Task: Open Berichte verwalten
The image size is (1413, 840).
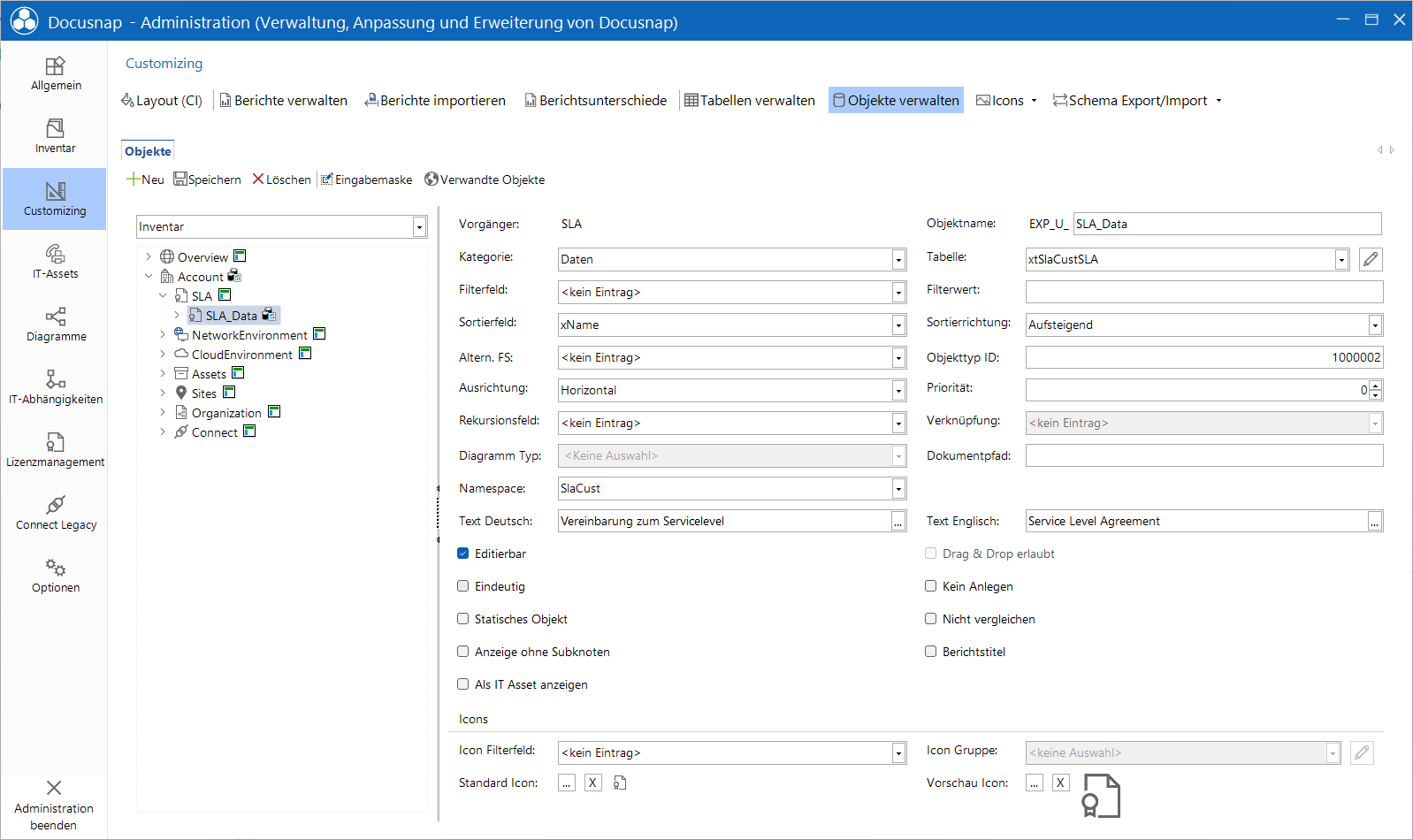Action: (x=284, y=101)
